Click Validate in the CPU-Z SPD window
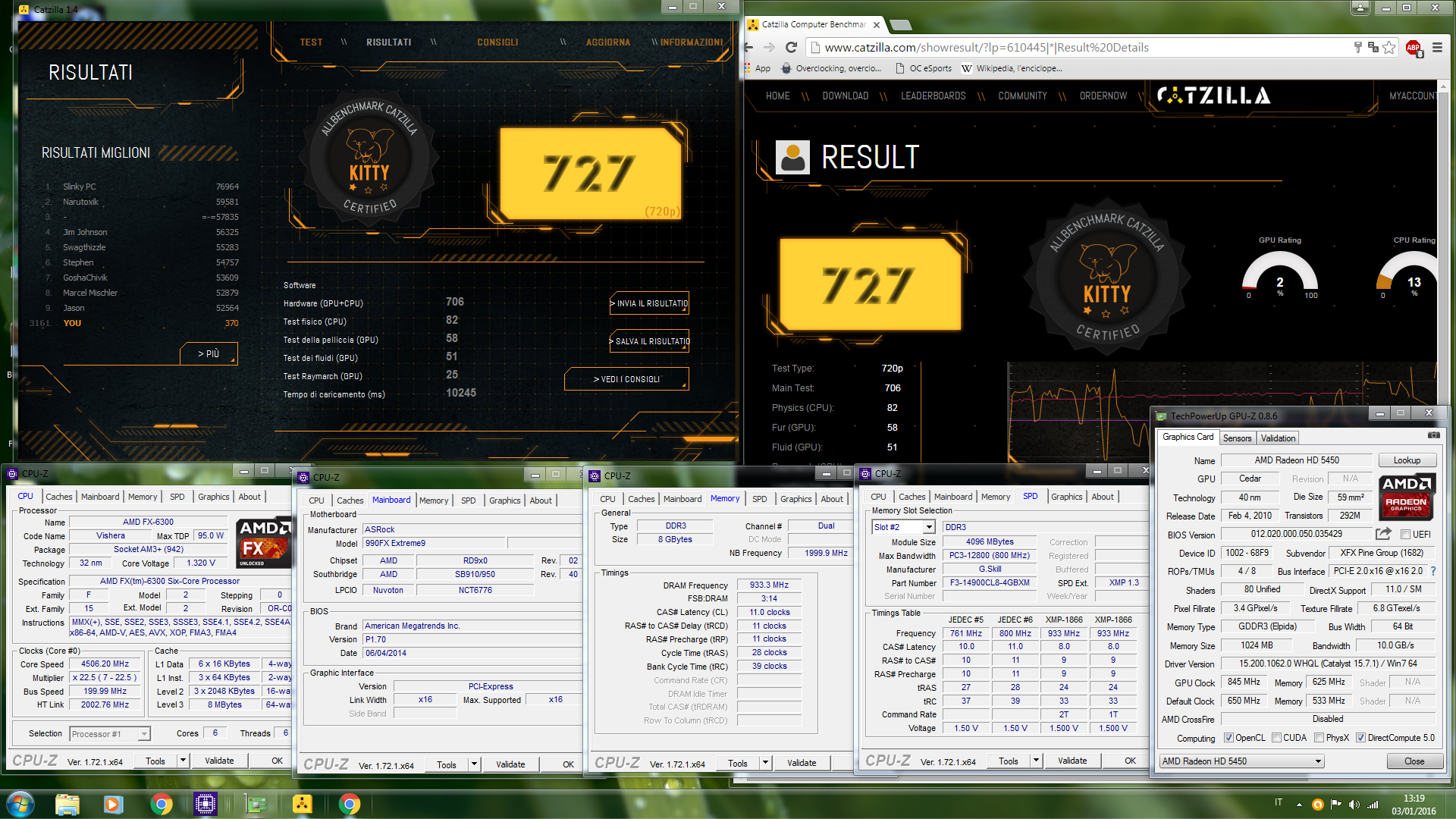 [1072, 761]
